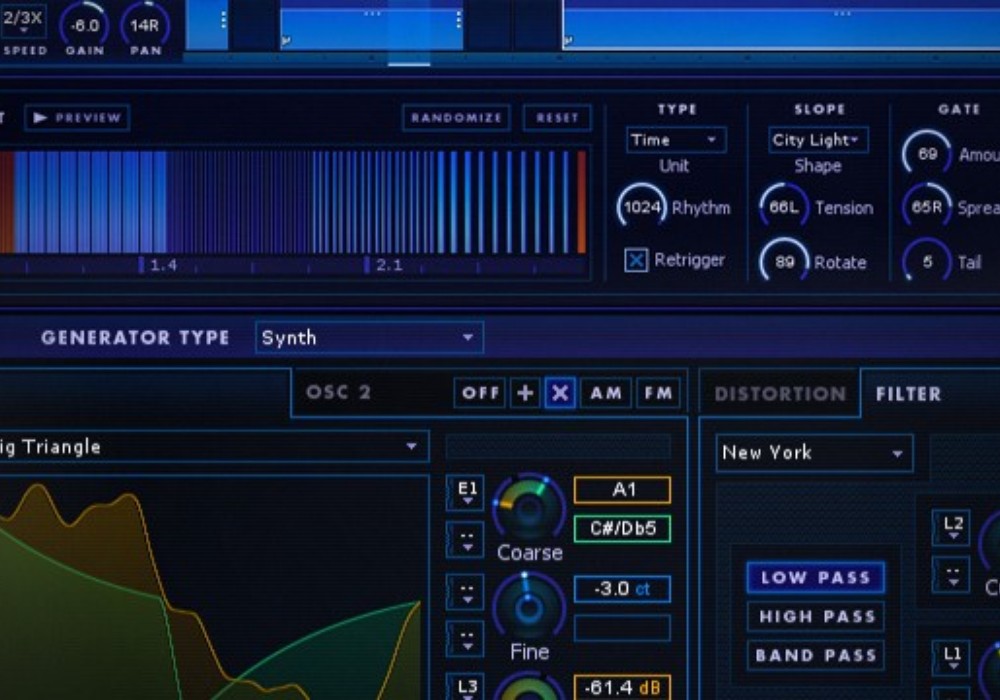Toggle the Retrigger checkbox
The image size is (1000, 700).
[636, 260]
